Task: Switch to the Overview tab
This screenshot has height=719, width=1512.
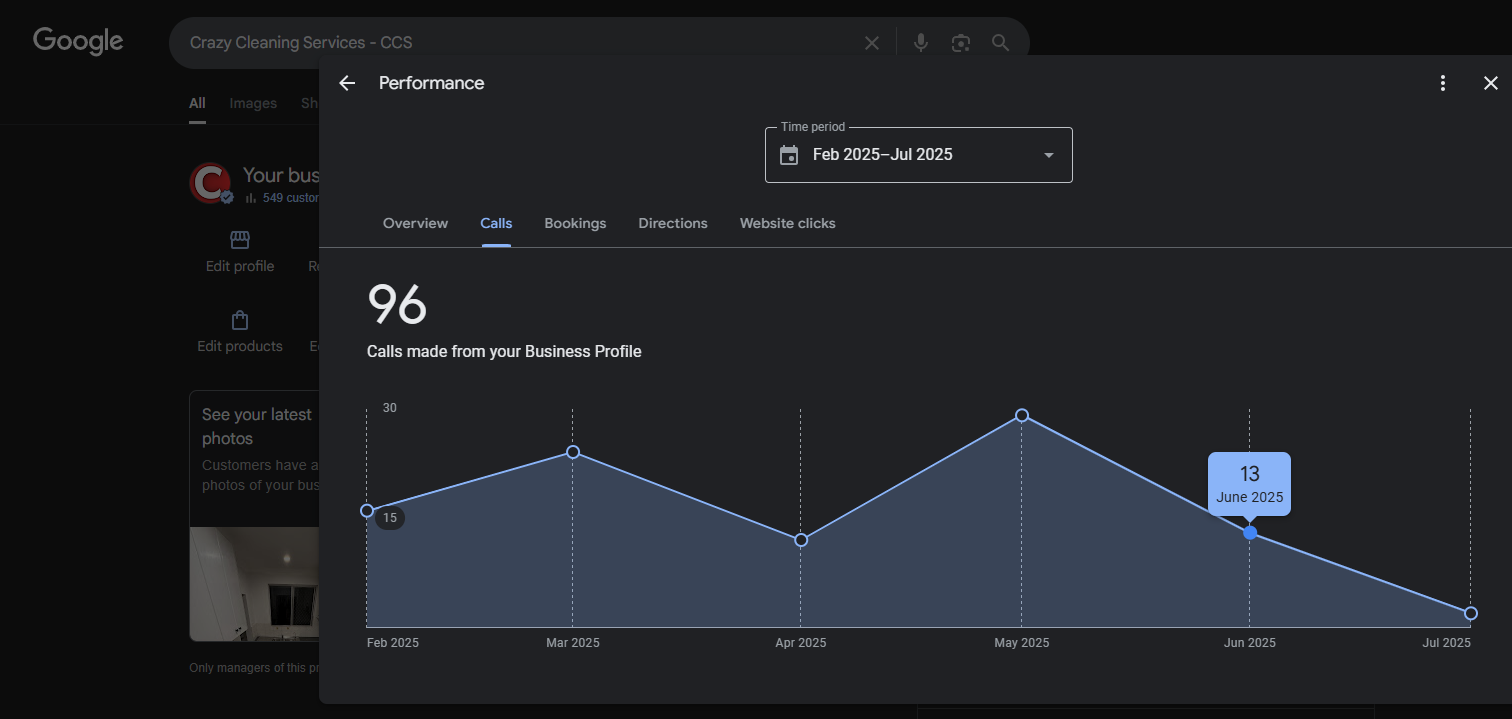Action: pos(415,223)
